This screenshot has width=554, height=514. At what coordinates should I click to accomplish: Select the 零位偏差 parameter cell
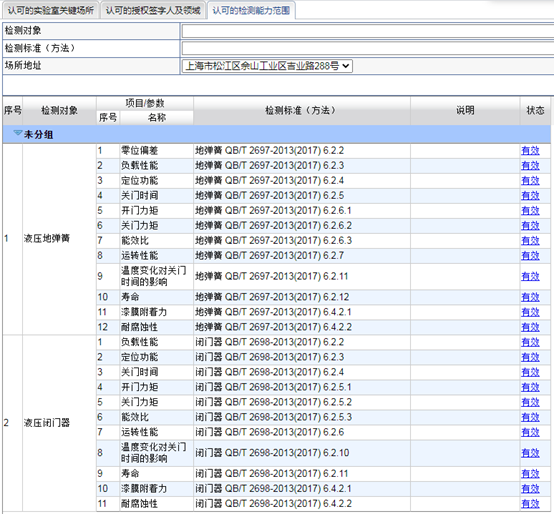point(156,150)
